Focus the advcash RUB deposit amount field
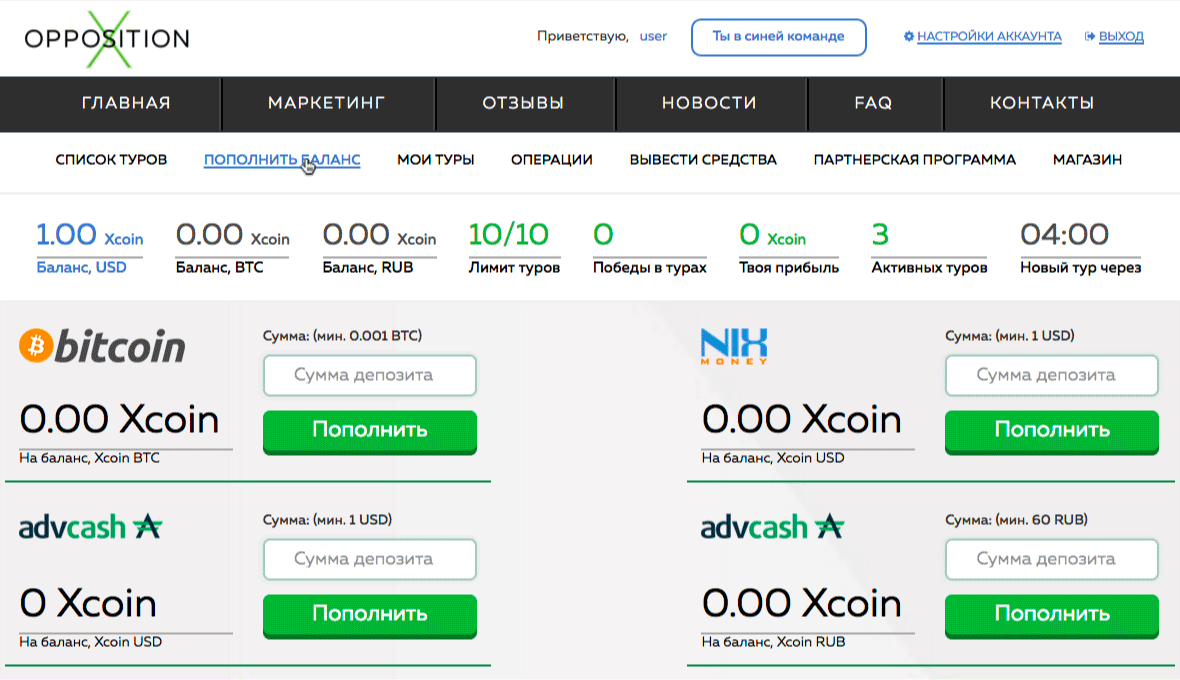Screen dimensions: 1180x680 1051,559
